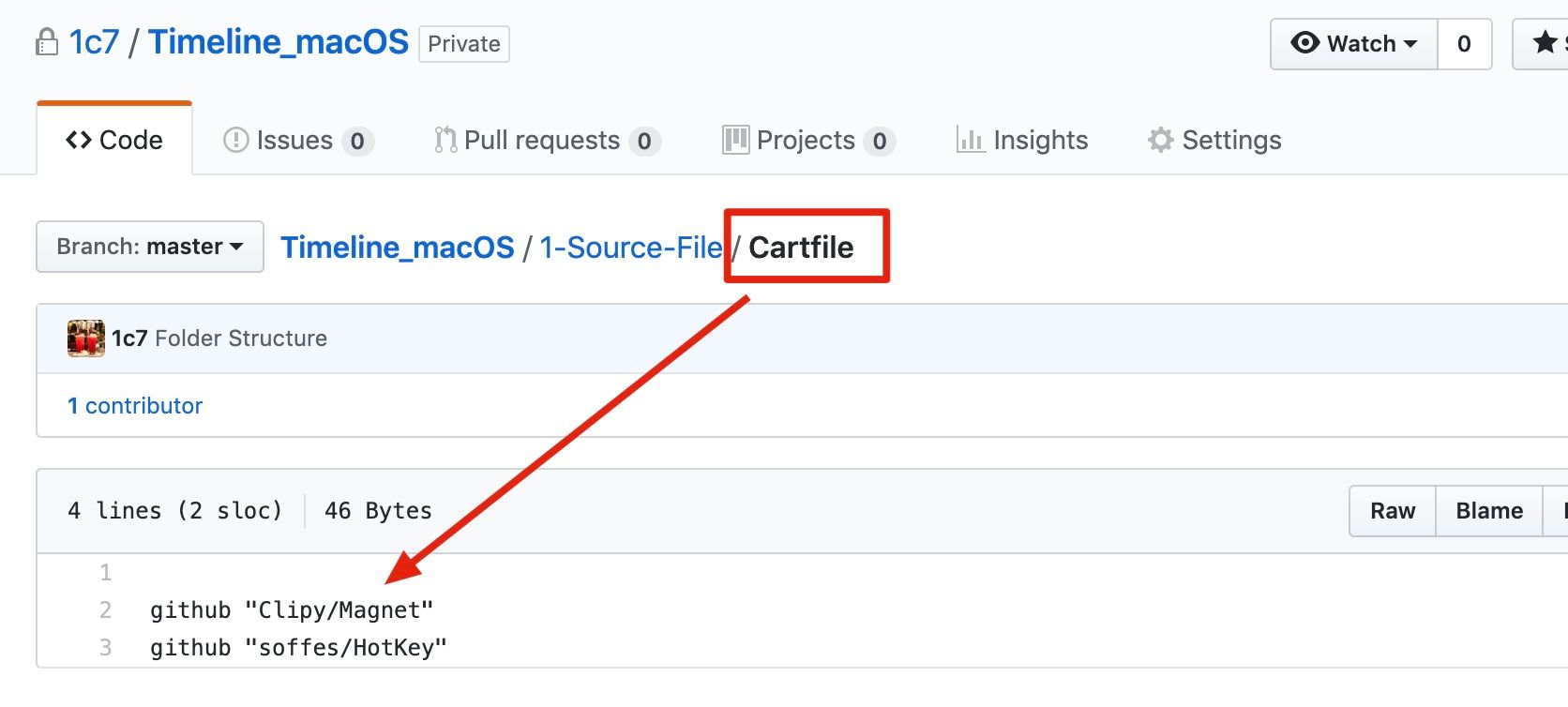Click the Insights bar graph icon
The width and height of the screenshot is (1568, 707).
tap(971, 140)
